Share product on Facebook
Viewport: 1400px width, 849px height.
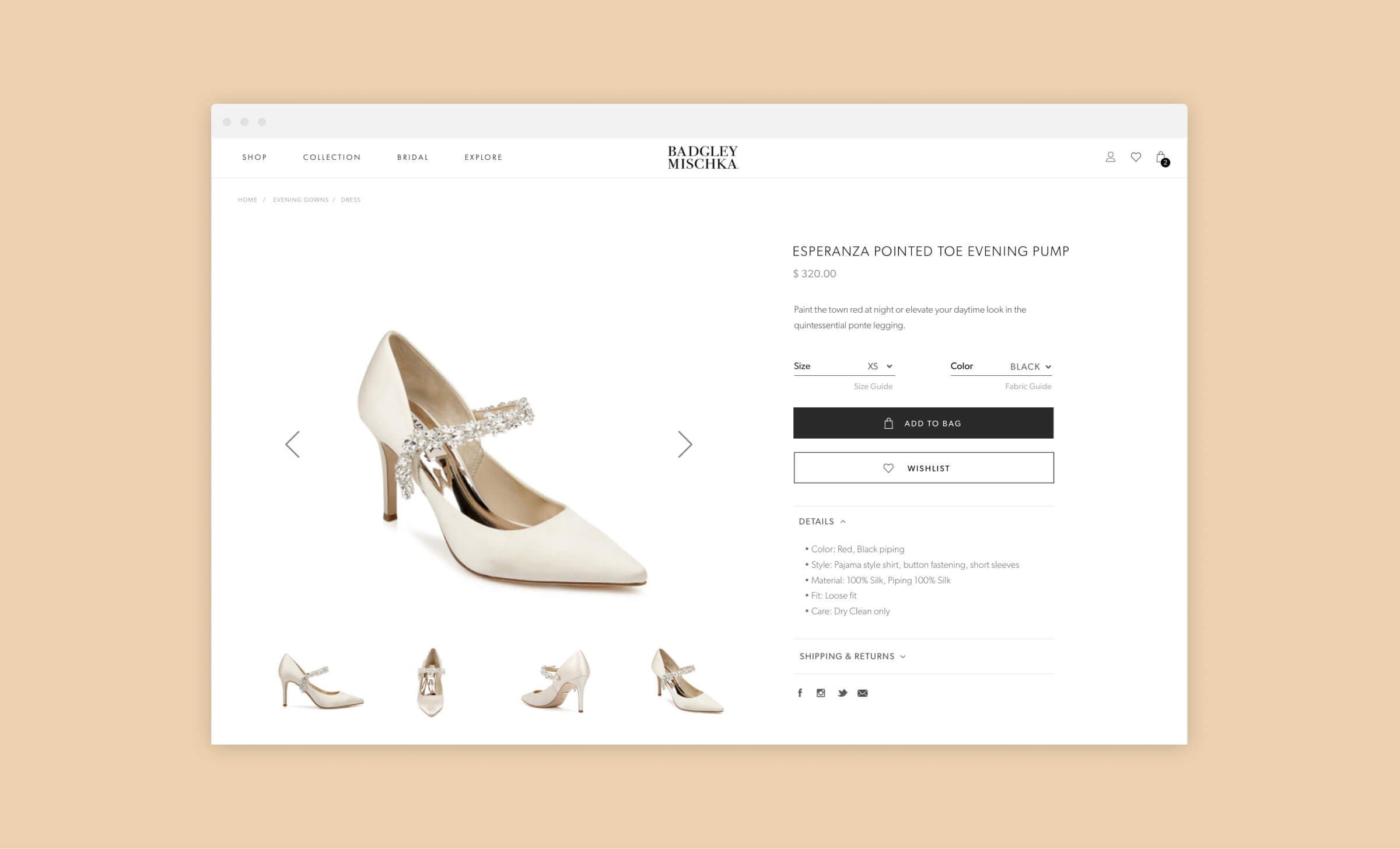pyautogui.click(x=800, y=693)
